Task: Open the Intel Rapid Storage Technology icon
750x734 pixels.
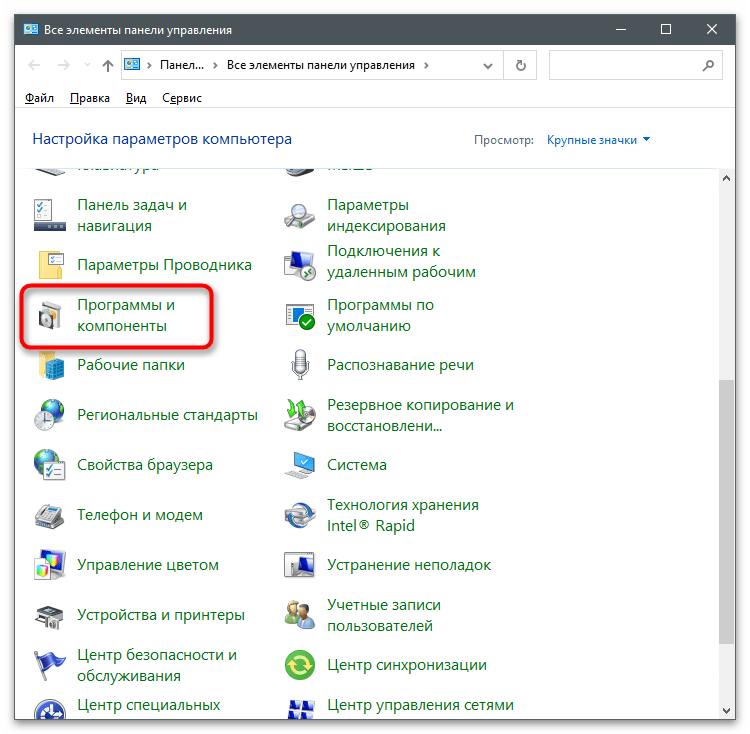Action: [x=300, y=515]
